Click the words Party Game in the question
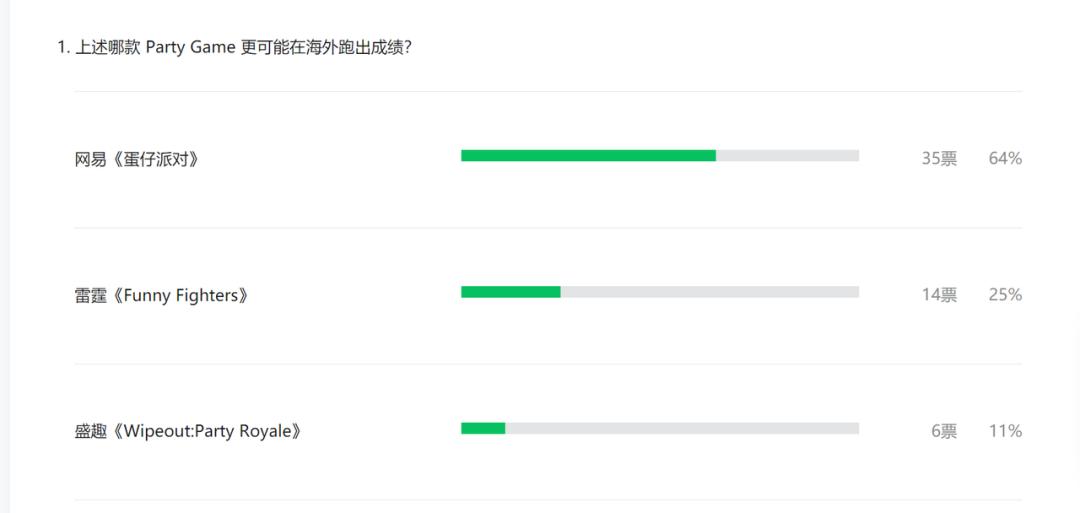Viewport: 1080px width, 513px height. pos(191,49)
